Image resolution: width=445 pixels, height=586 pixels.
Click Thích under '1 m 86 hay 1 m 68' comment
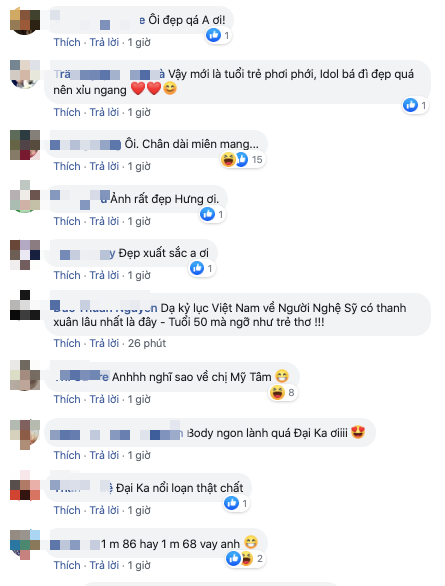click(x=67, y=565)
